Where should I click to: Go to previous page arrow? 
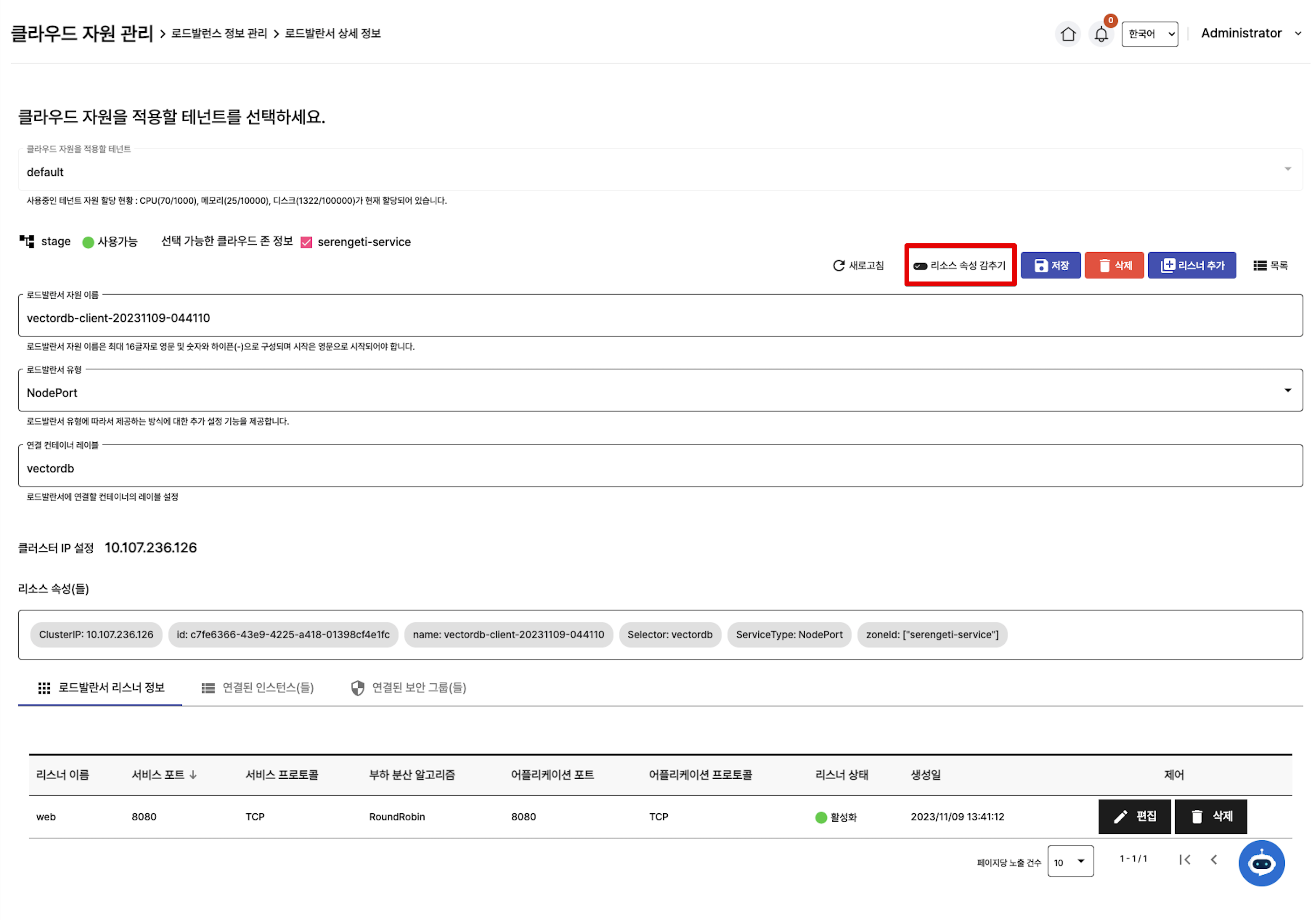tap(1213, 859)
